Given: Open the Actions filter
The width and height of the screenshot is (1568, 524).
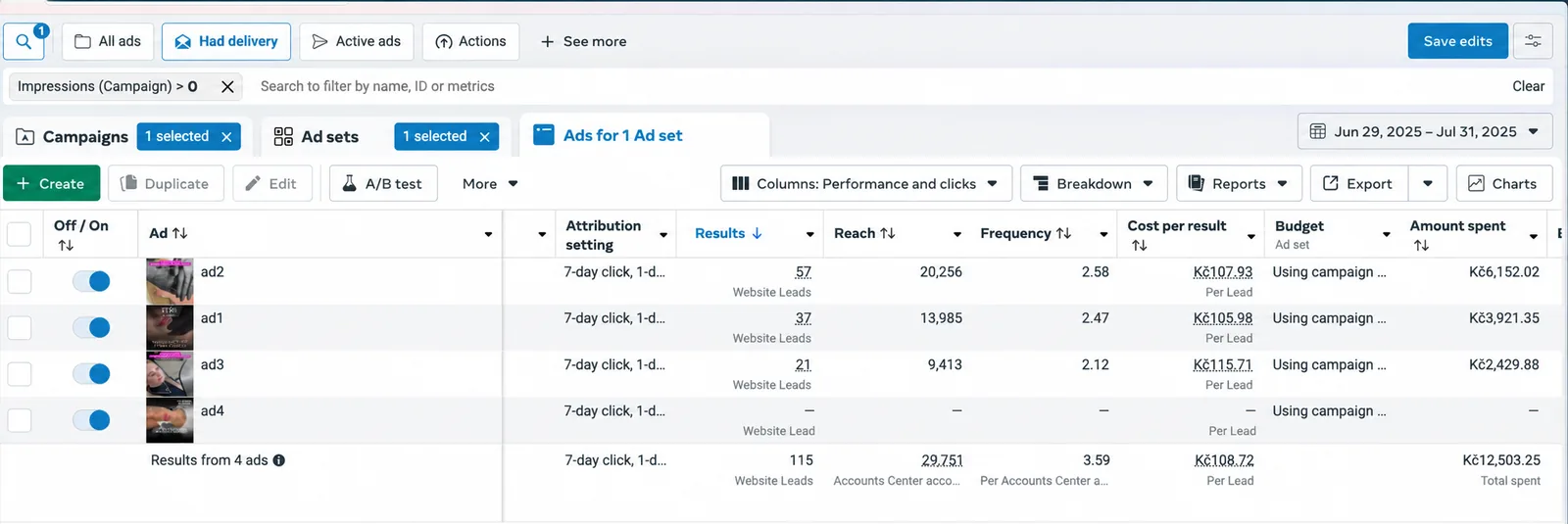Looking at the screenshot, I should click(470, 41).
